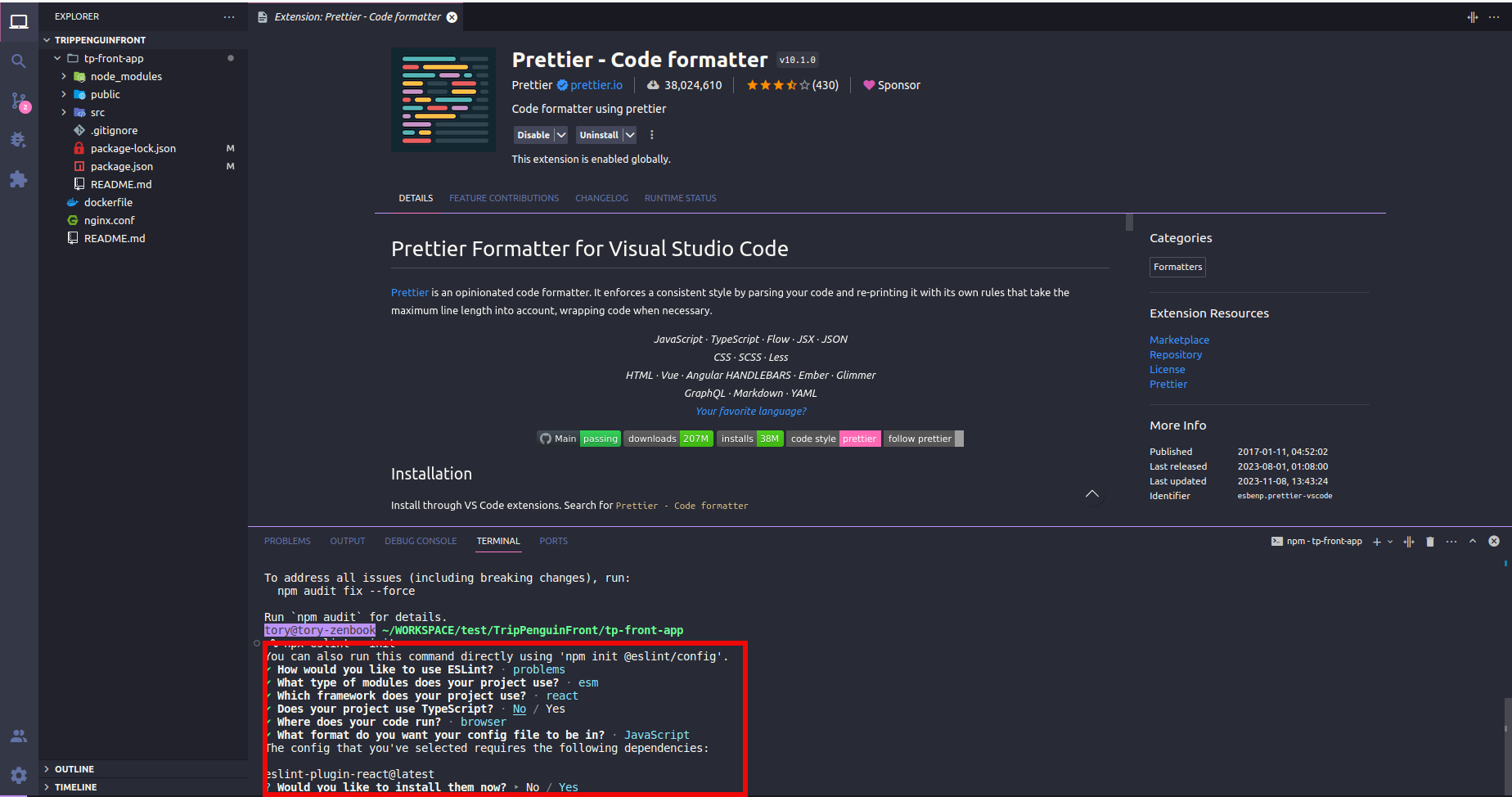1512x797 pixels.
Task: Close the bottom panel
Action: [1494, 541]
